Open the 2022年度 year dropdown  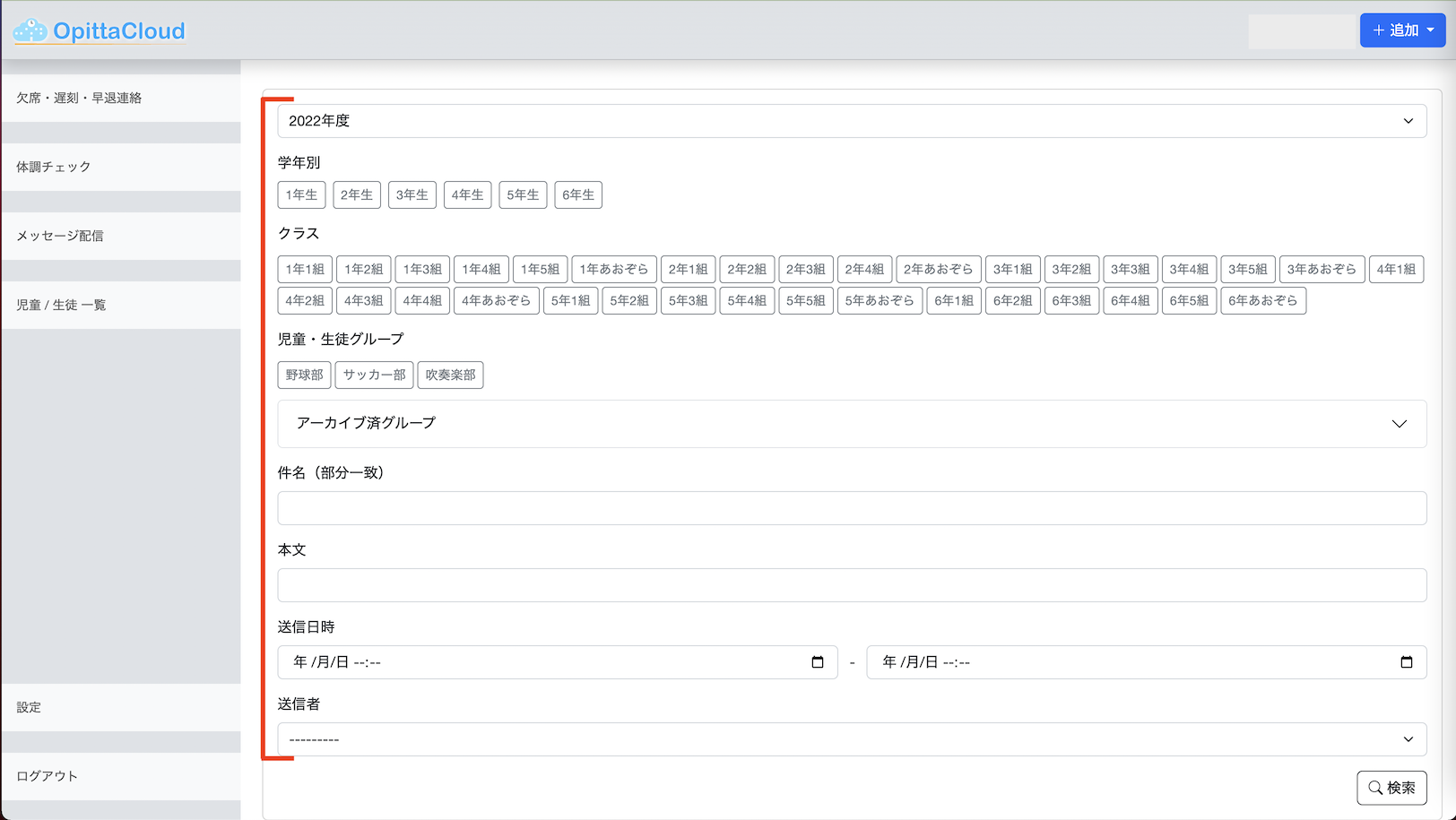pos(852,121)
